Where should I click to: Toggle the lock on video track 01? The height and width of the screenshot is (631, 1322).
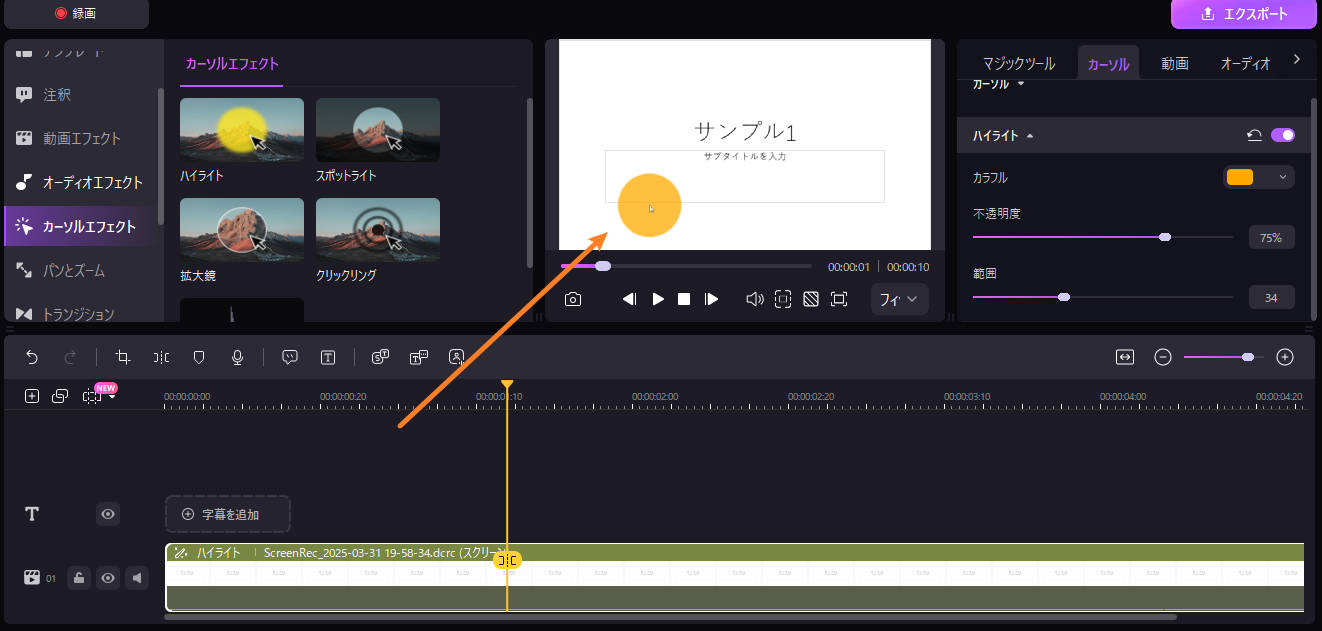click(79, 577)
